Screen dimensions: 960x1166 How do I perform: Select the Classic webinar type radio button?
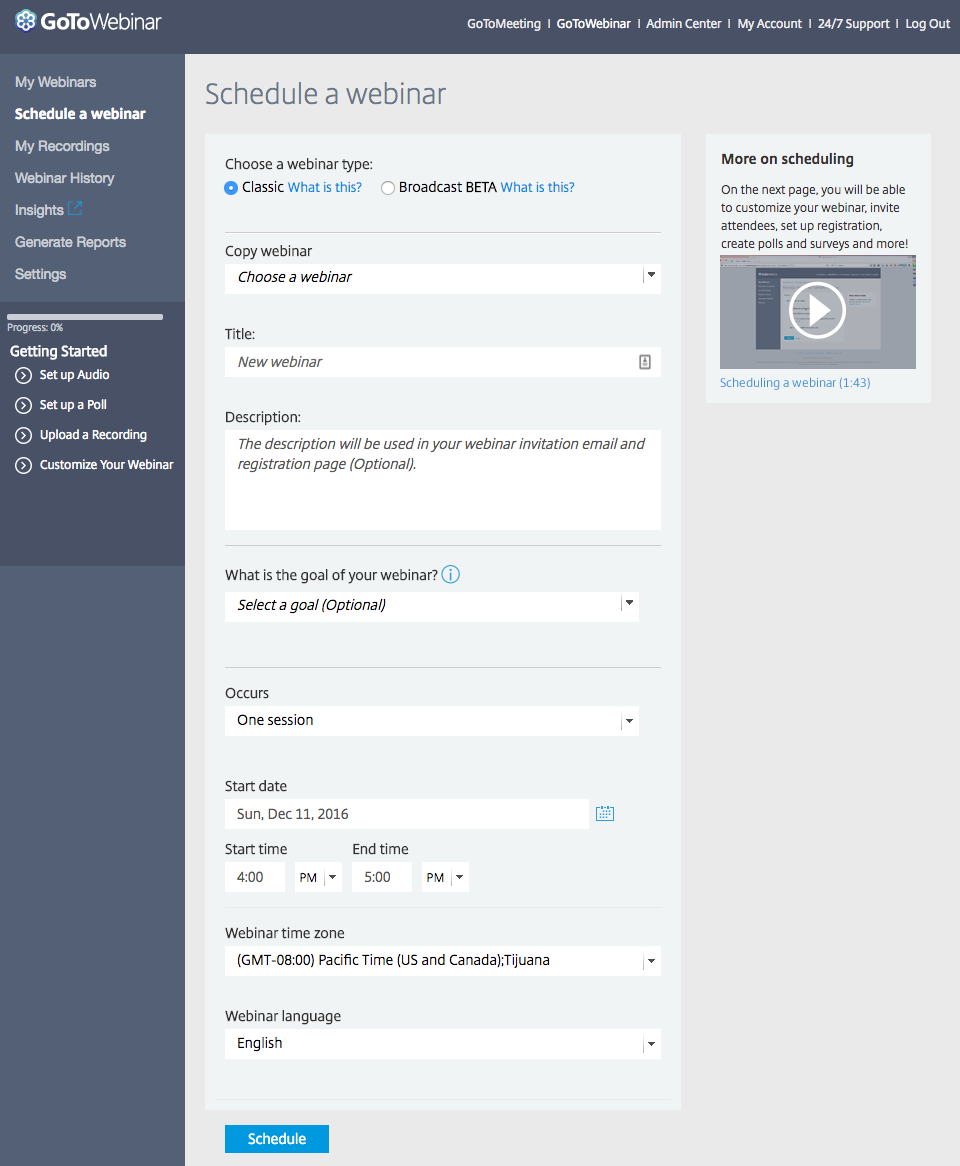coord(232,188)
